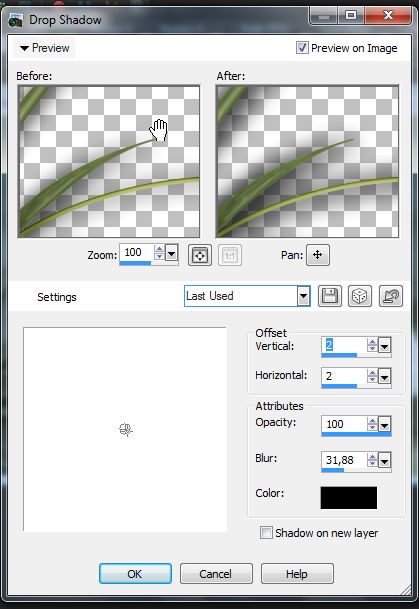
Task: Click the save preset floppy disk icon
Action: (330, 296)
